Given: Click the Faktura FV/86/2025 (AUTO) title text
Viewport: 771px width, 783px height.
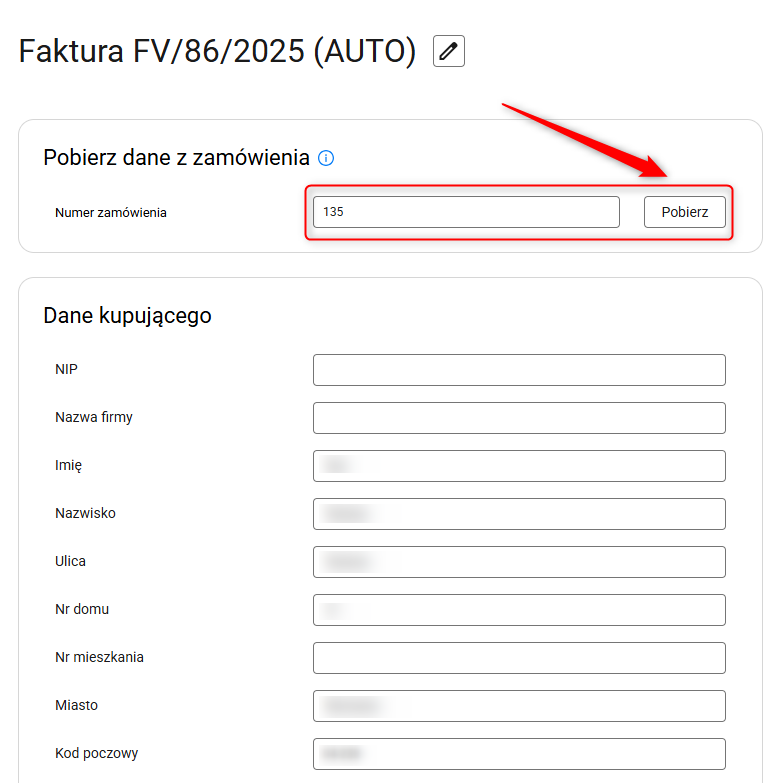Looking at the screenshot, I should click(x=217, y=51).
